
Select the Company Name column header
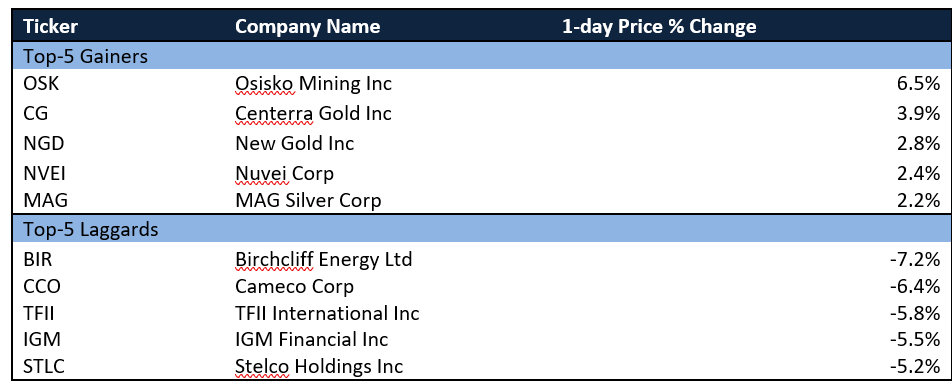pyautogui.click(x=308, y=27)
